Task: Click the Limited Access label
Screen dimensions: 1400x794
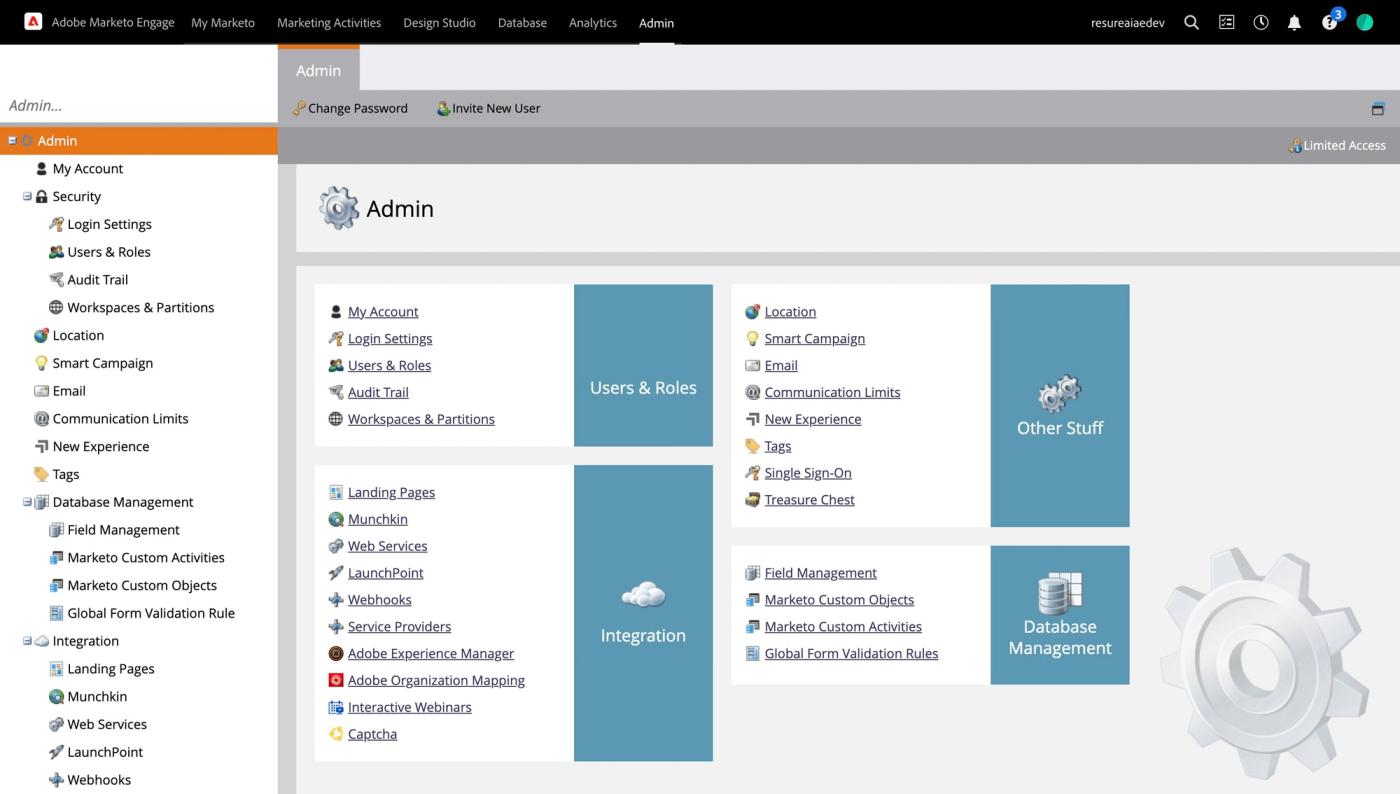Action: (x=1344, y=145)
